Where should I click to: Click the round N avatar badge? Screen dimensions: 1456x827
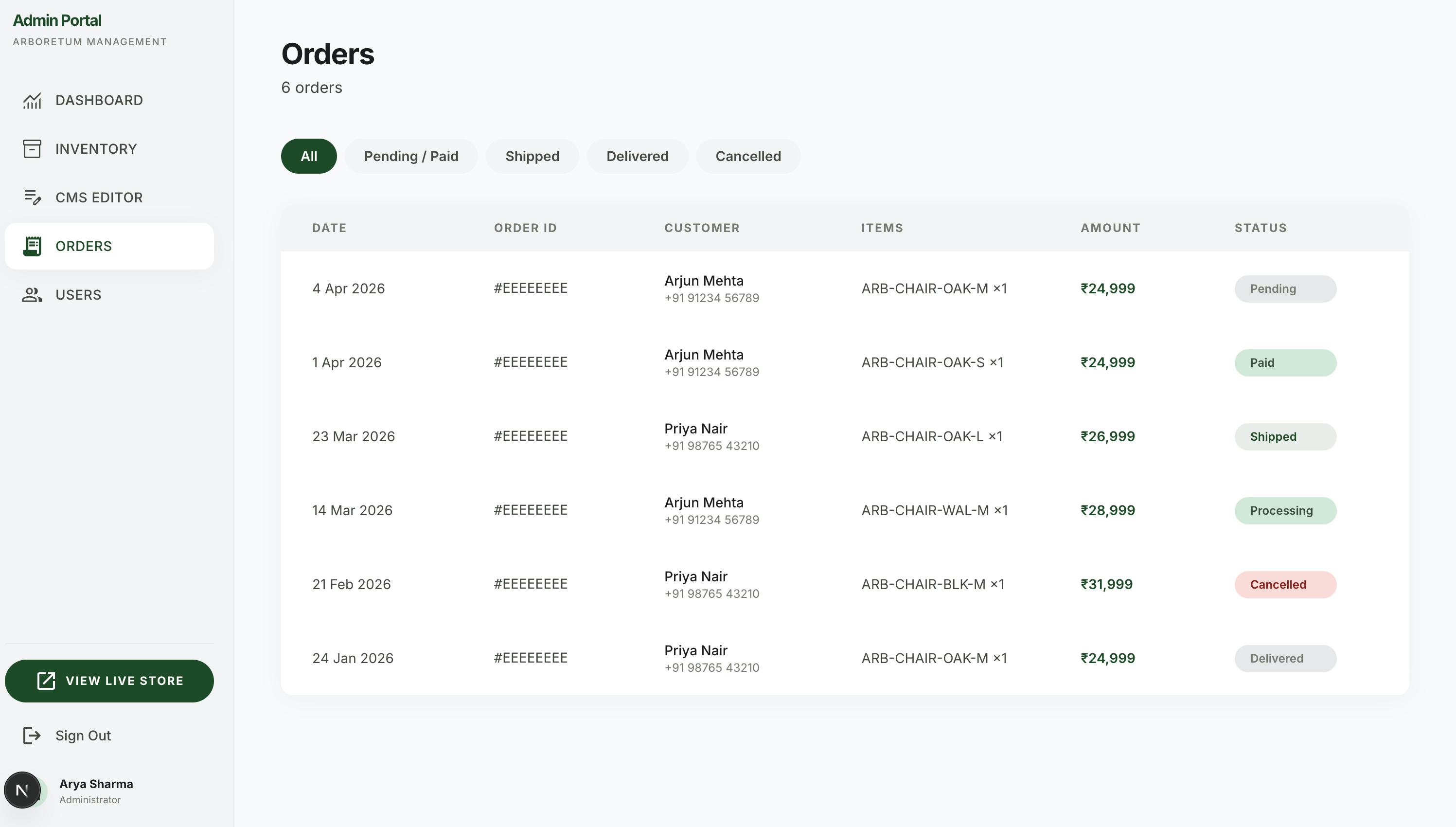point(22,790)
